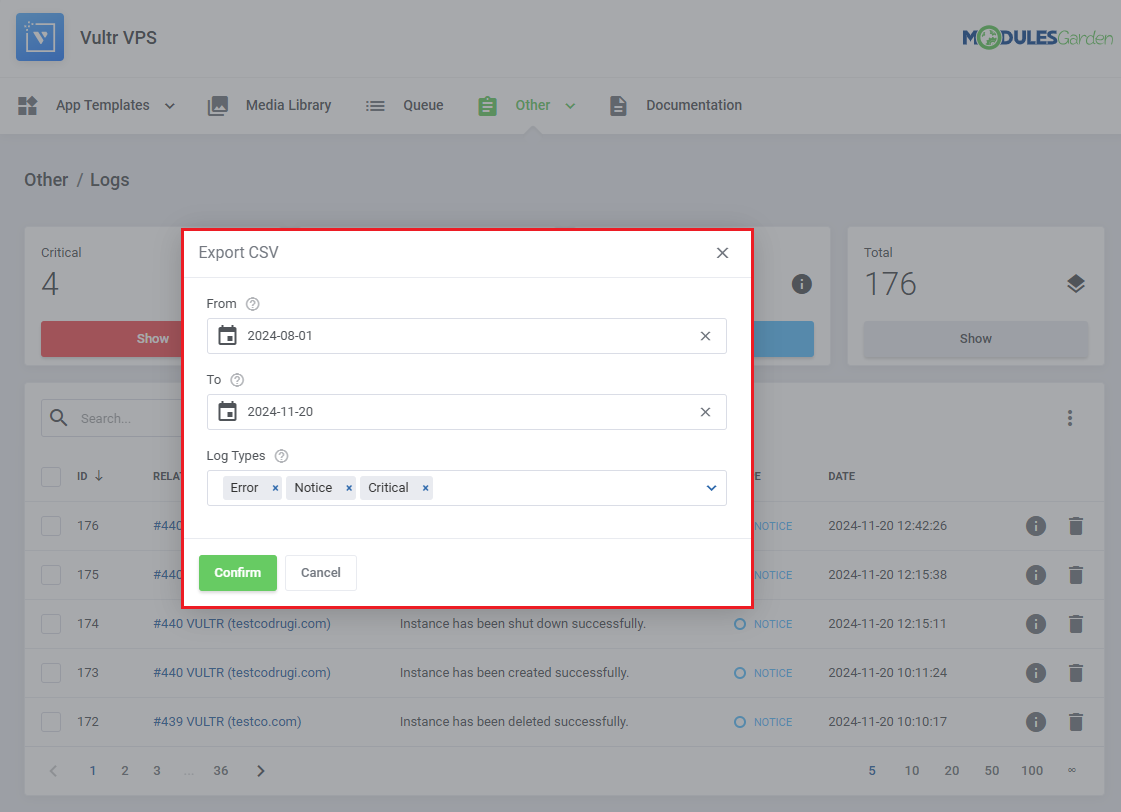Delete log entry 174 with trash icon
Image resolution: width=1121 pixels, height=812 pixels.
pyautogui.click(x=1075, y=624)
